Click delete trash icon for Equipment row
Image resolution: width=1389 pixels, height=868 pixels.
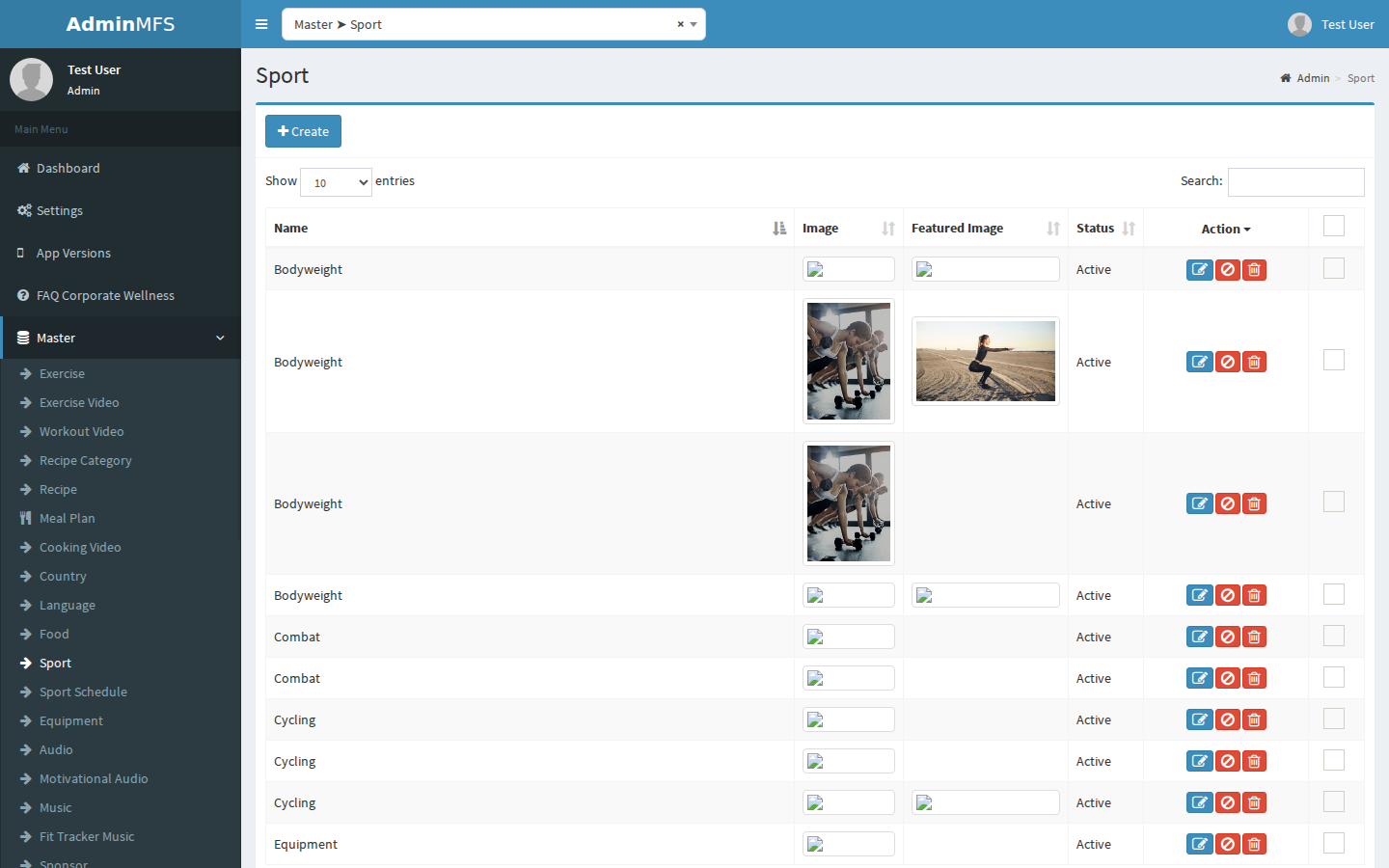[1254, 845]
